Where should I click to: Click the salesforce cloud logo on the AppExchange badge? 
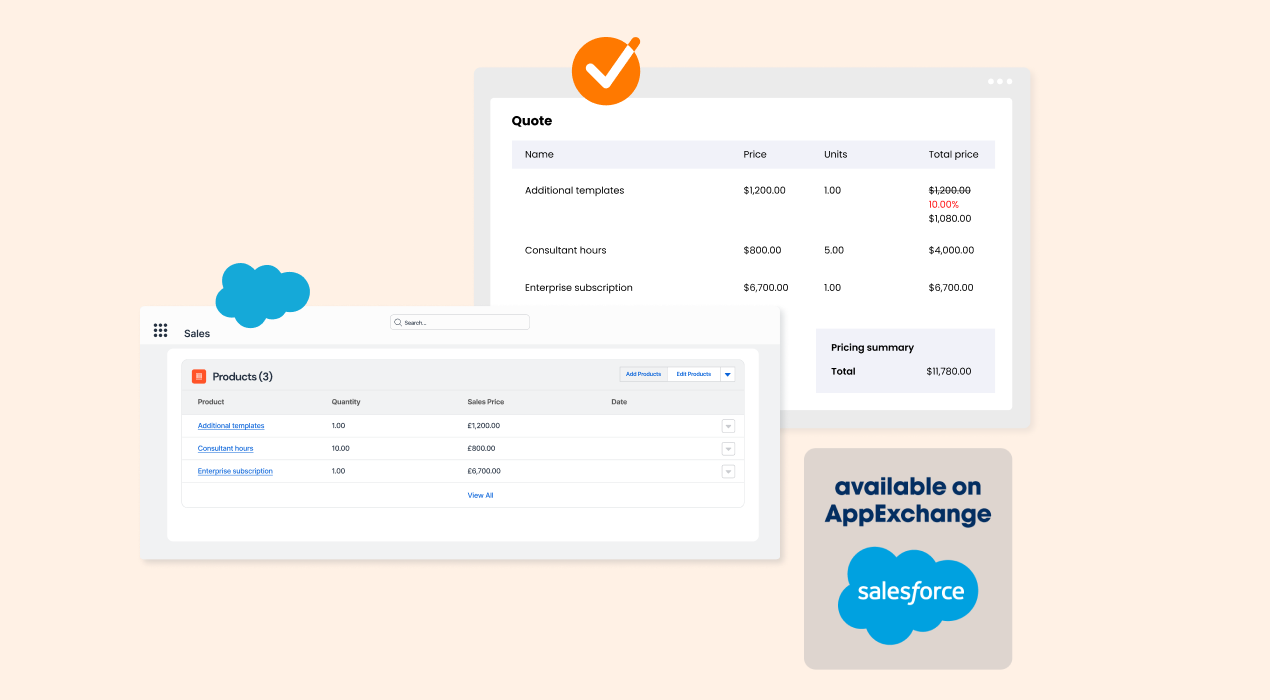point(907,593)
